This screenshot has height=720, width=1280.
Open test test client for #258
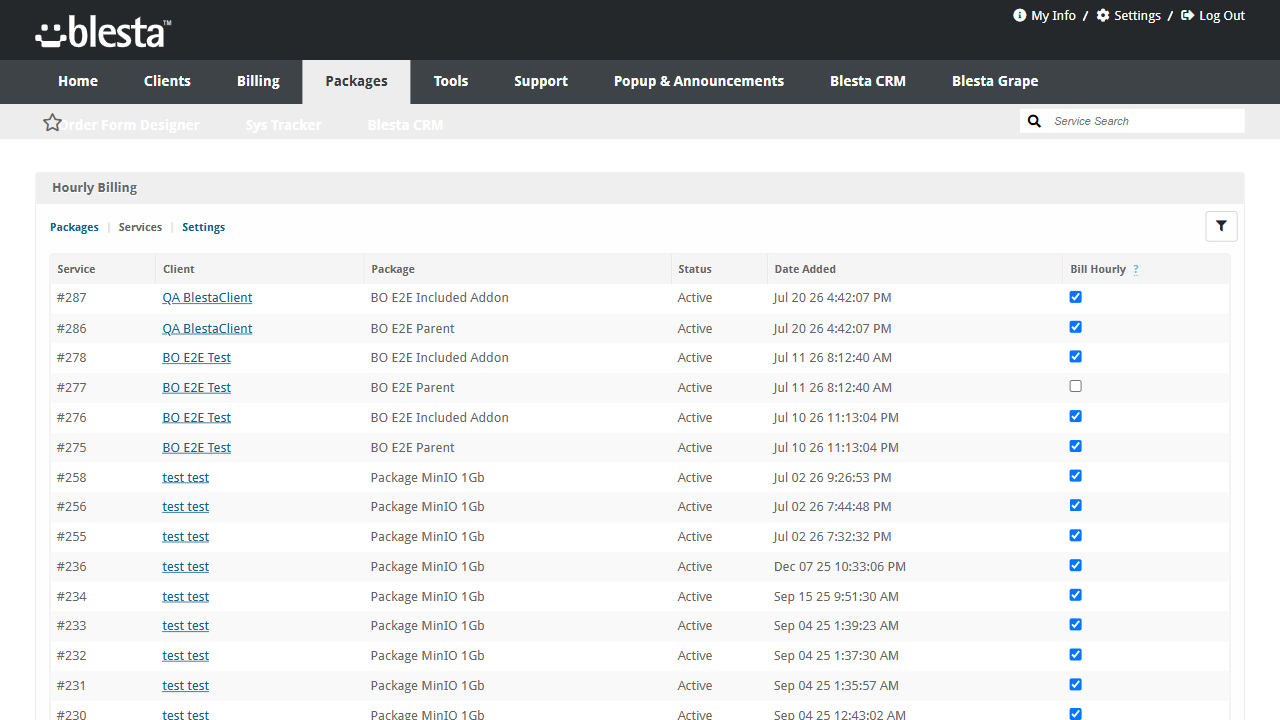pyautogui.click(x=185, y=477)
